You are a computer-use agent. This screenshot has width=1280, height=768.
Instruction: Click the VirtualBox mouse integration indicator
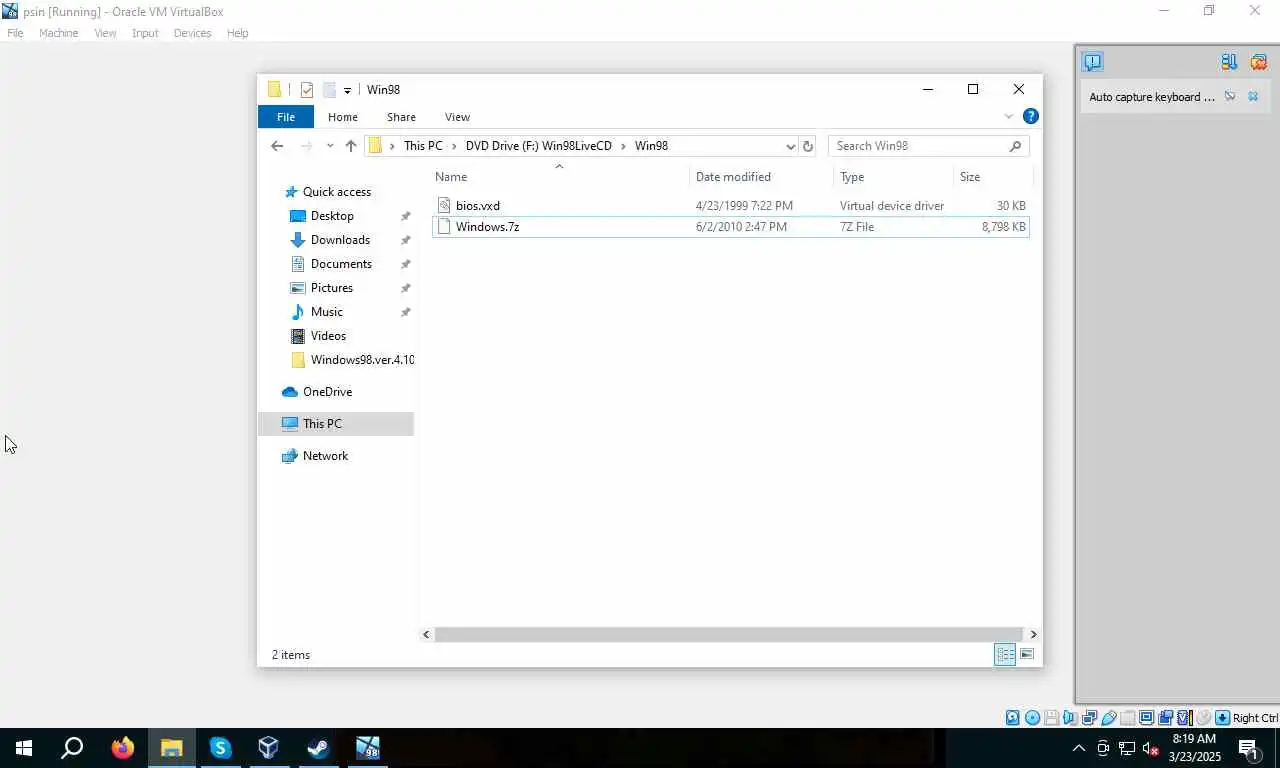coord(1204,718)
